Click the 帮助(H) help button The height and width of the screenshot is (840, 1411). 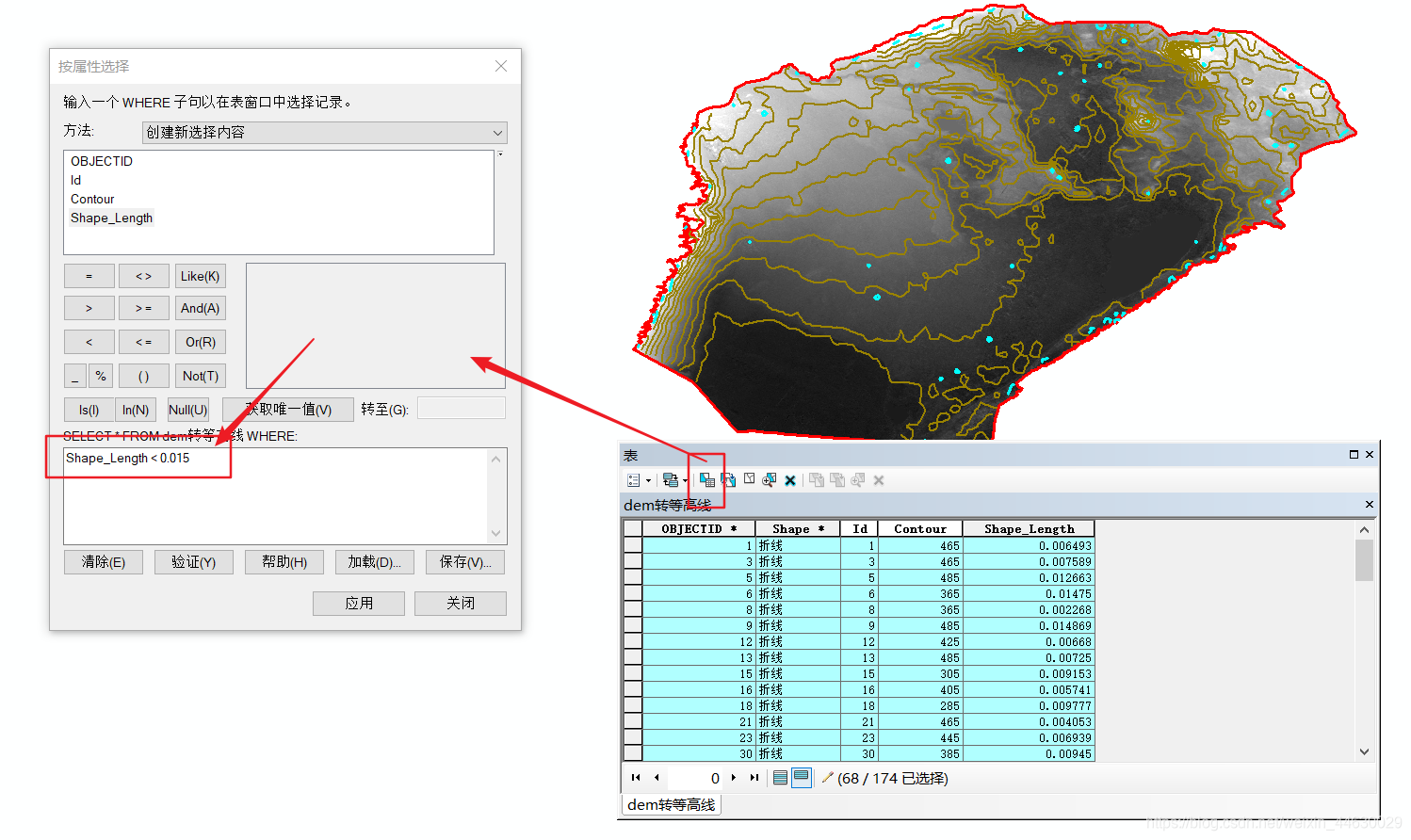coord(284,562)
